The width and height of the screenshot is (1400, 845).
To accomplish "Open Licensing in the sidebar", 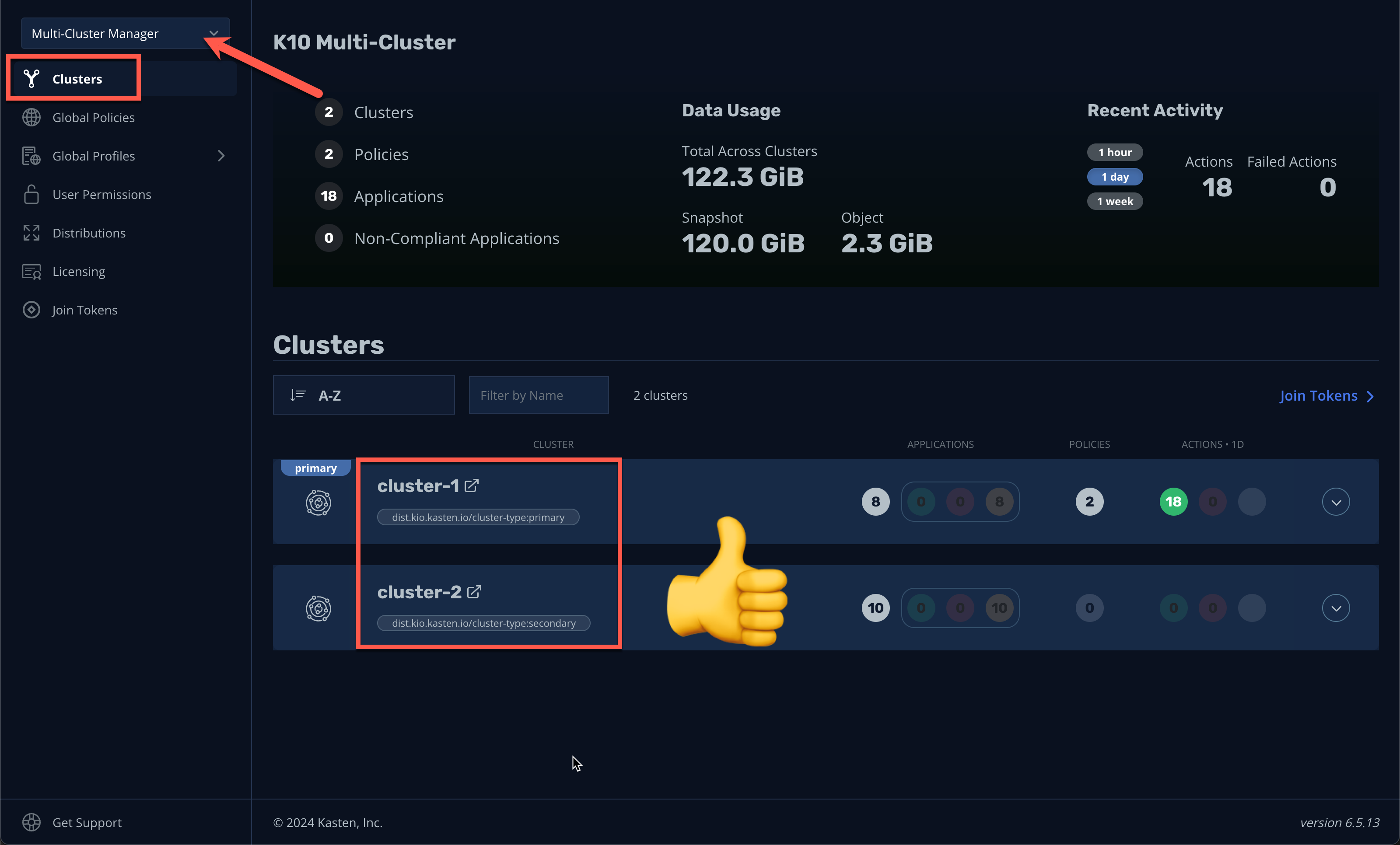I will click(78, 272).
